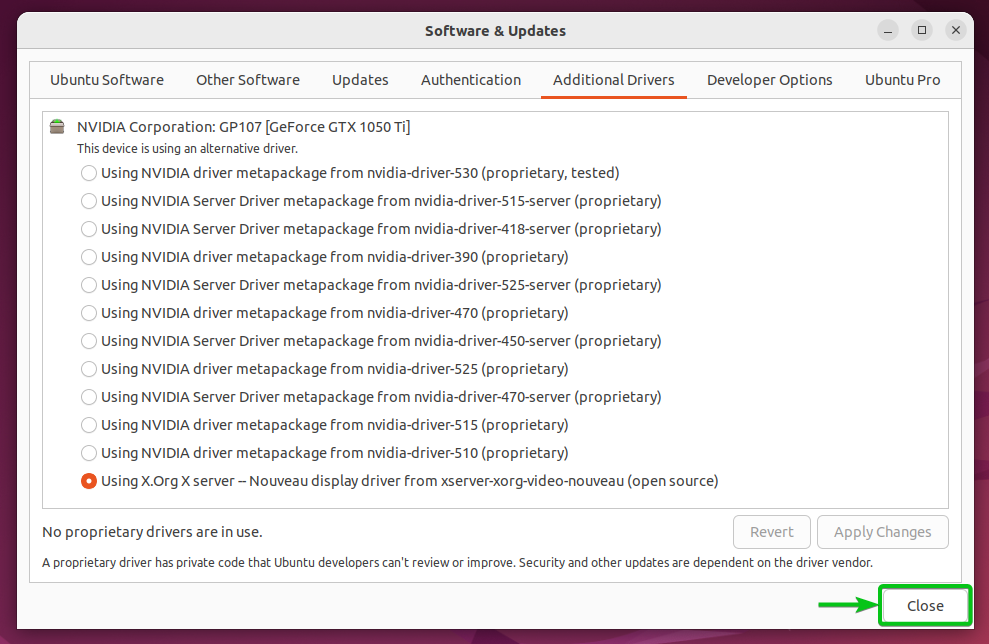Screen dimensions: 989x644
Task: Click the Revert button
Action: pos(771,532)
